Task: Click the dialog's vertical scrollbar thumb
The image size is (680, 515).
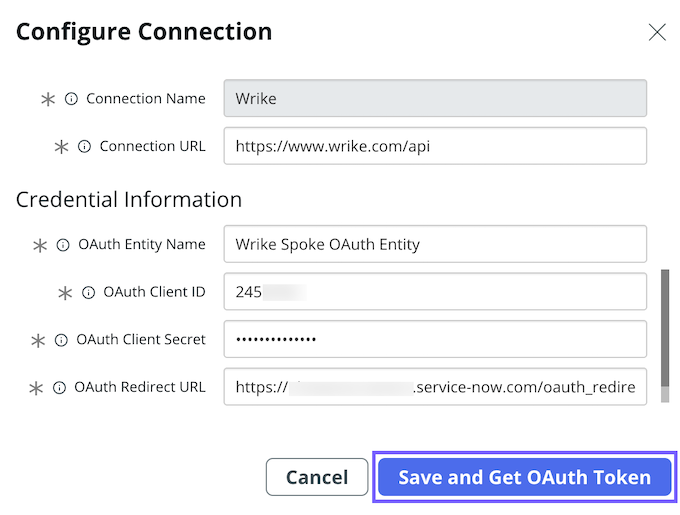Action: point(665,328)
